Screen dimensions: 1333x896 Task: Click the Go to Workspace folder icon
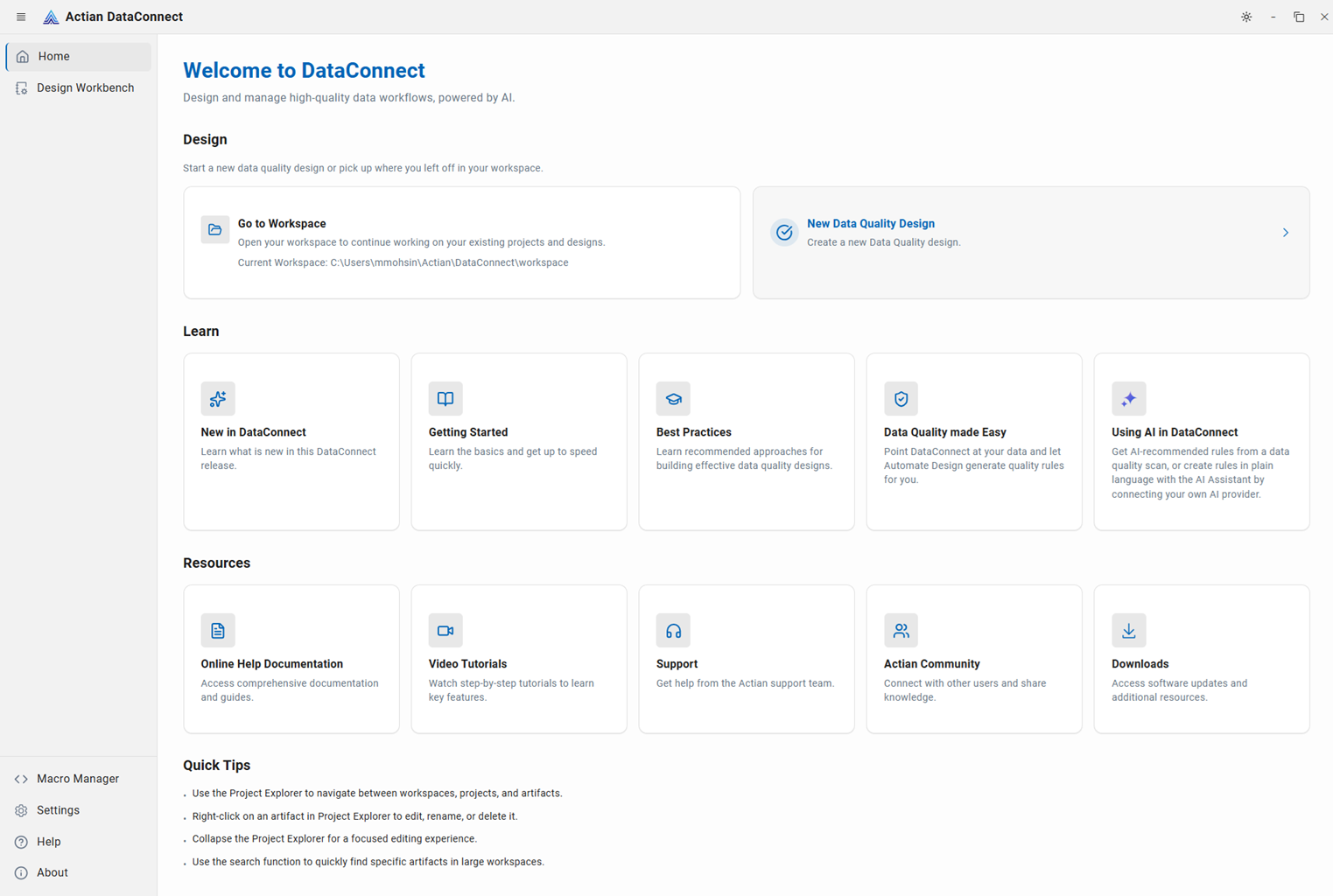coord(215,229)
